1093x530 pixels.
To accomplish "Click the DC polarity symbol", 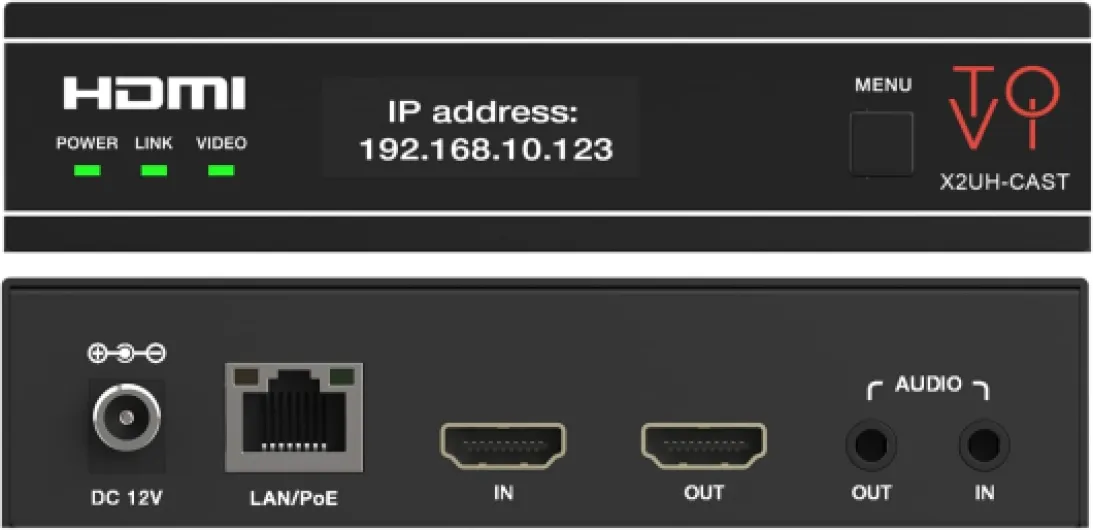I will point(126,354).
